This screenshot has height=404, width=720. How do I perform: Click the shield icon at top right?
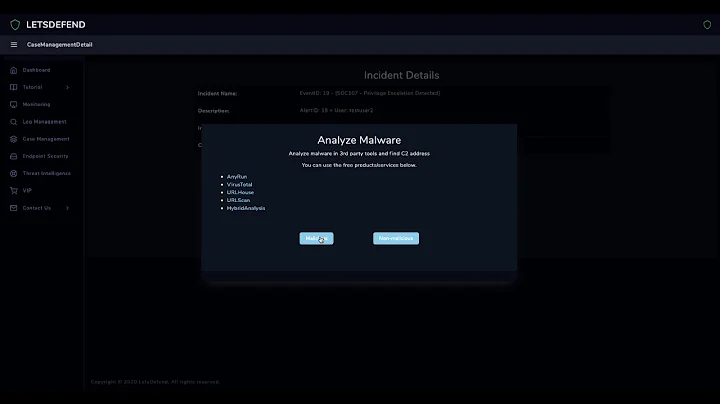pyautogui.click(x=707, y=25)
